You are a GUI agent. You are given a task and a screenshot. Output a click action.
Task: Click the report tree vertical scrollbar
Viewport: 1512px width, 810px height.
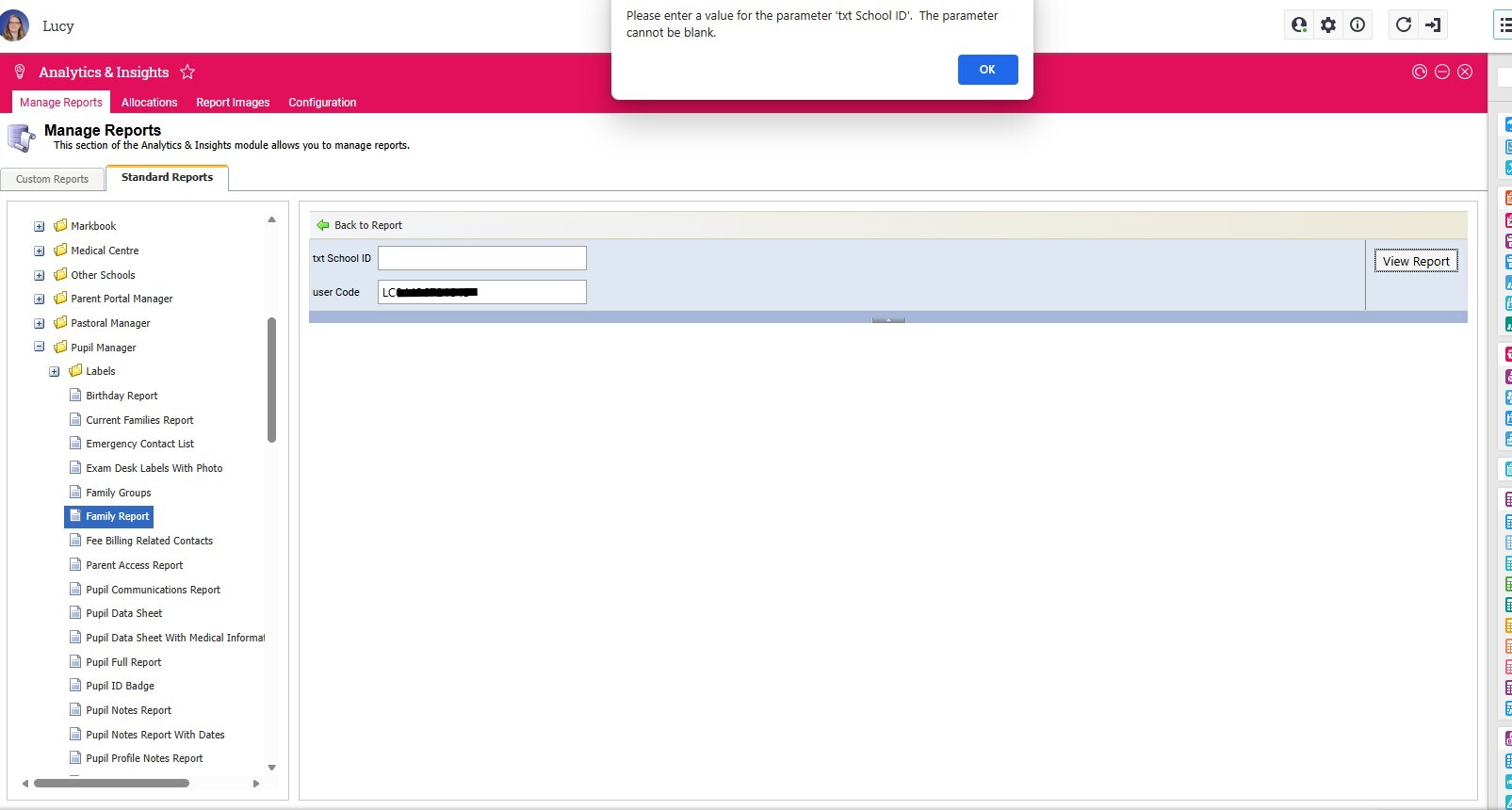[271, 380]
